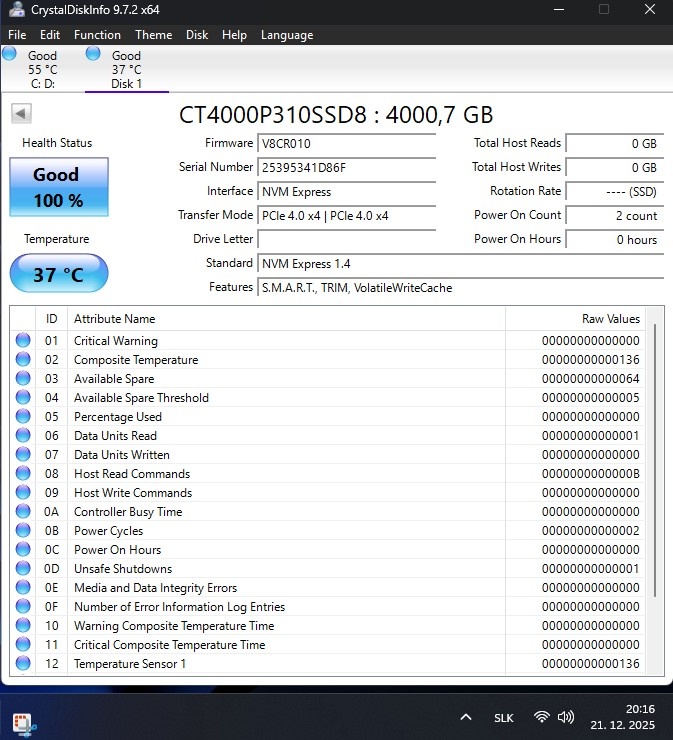Click the SLK language indicator
673x740 pixels.
point(504,718)
